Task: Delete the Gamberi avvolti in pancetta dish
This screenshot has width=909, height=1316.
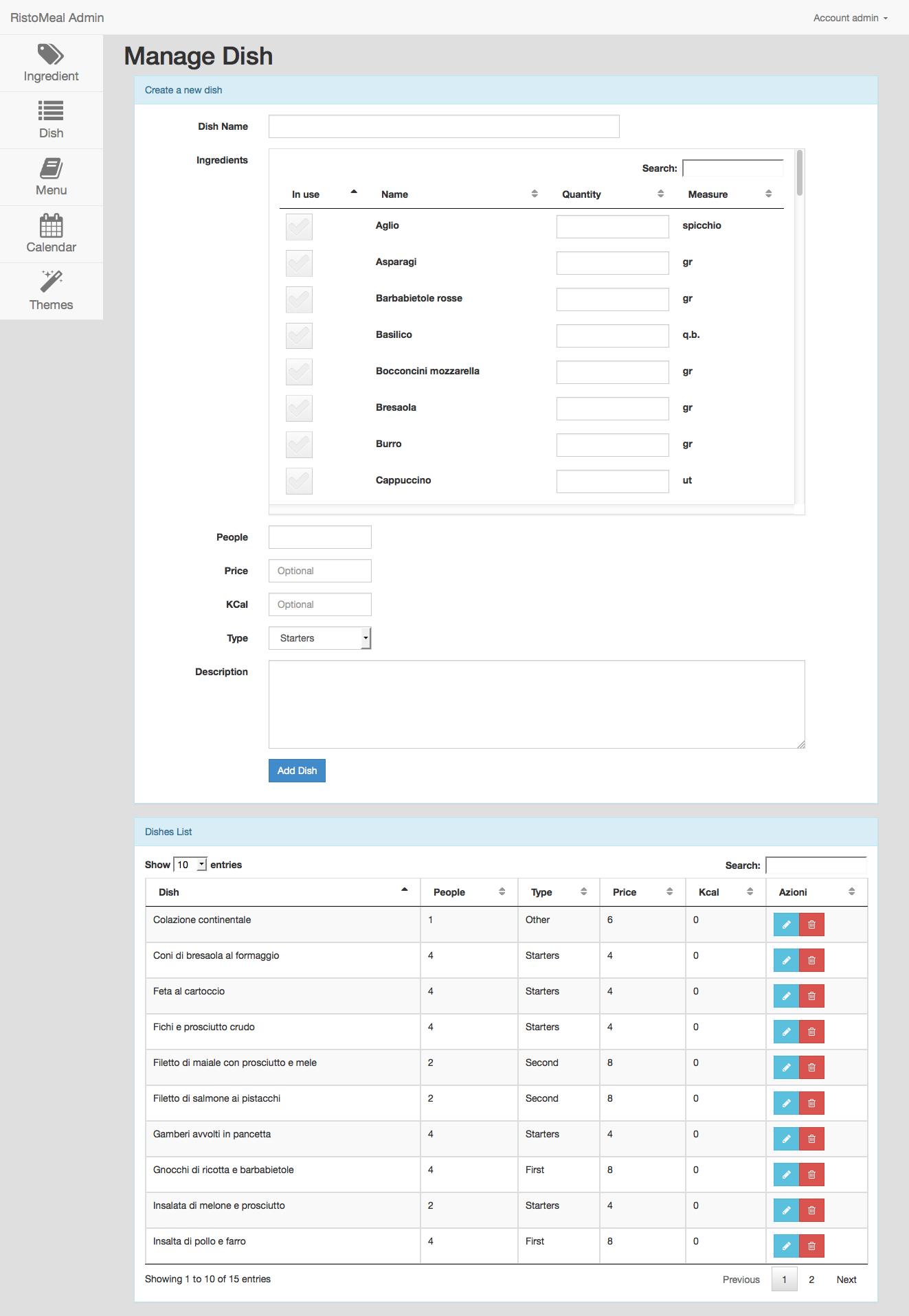Action: (x=811, y=1139)
